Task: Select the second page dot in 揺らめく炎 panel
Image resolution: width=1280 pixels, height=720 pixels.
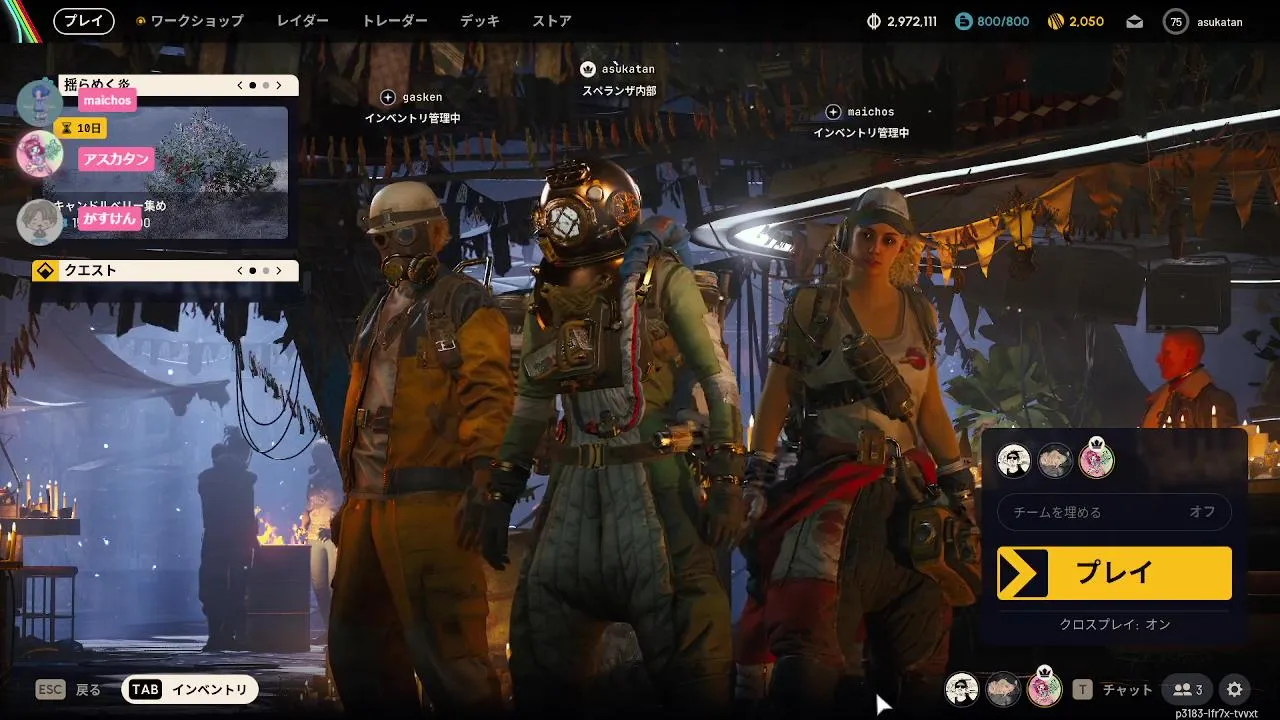Action: coord(265,85)
